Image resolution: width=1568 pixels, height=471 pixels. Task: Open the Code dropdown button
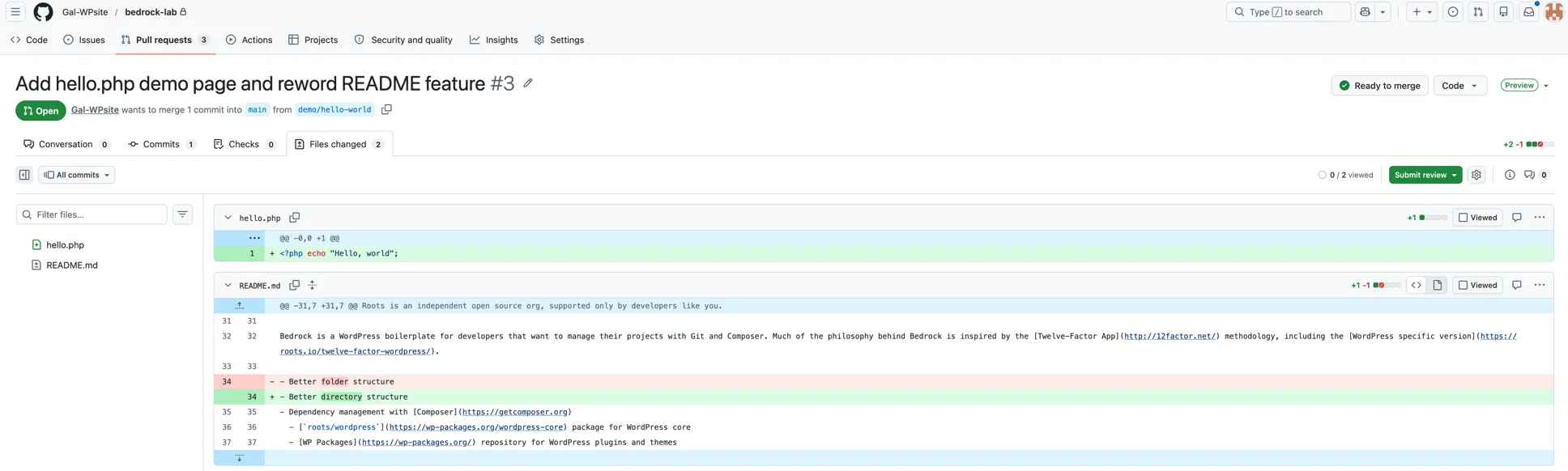click(1459, 86)
